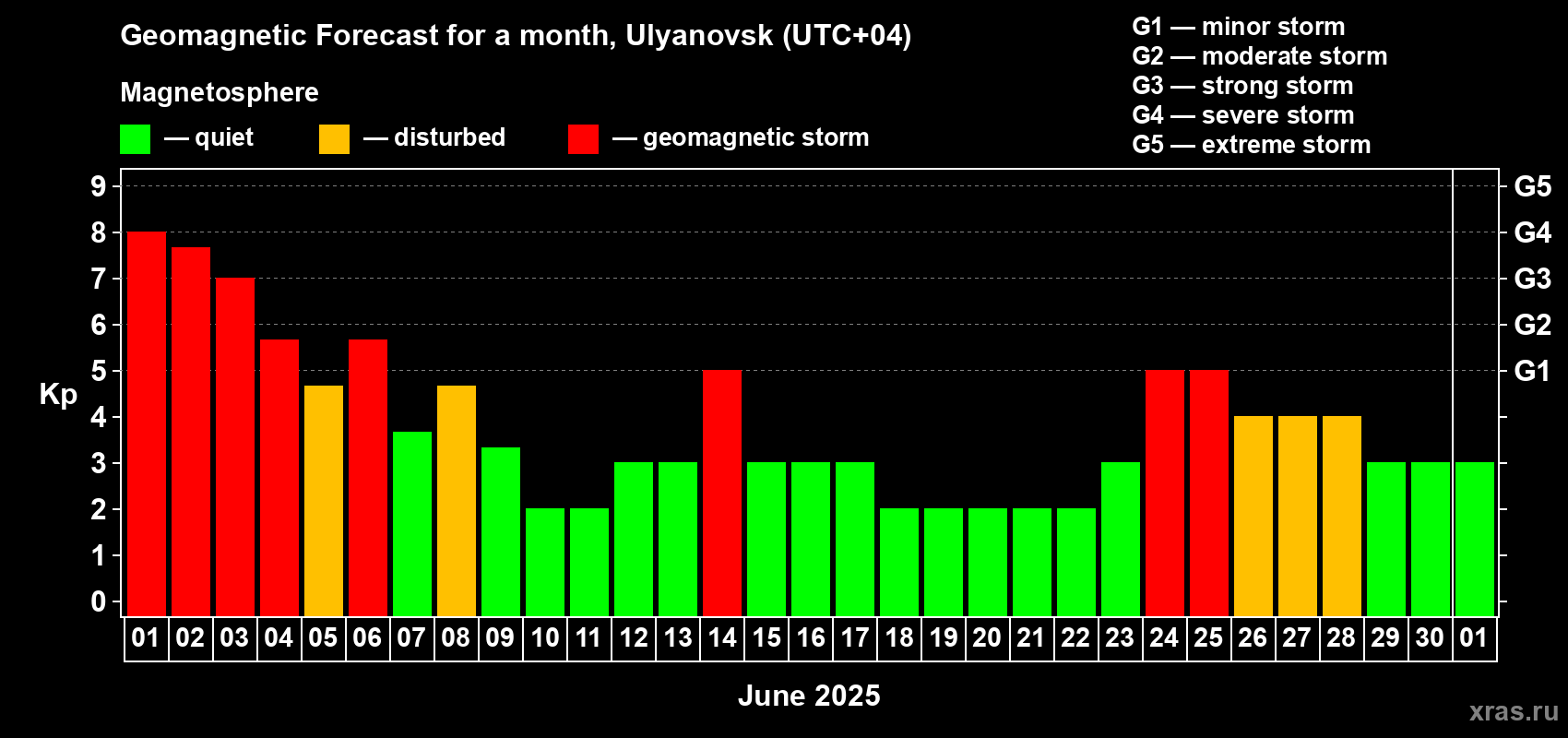
Task: Click the '— quiet' legend text
Action: tap(208, 137)
